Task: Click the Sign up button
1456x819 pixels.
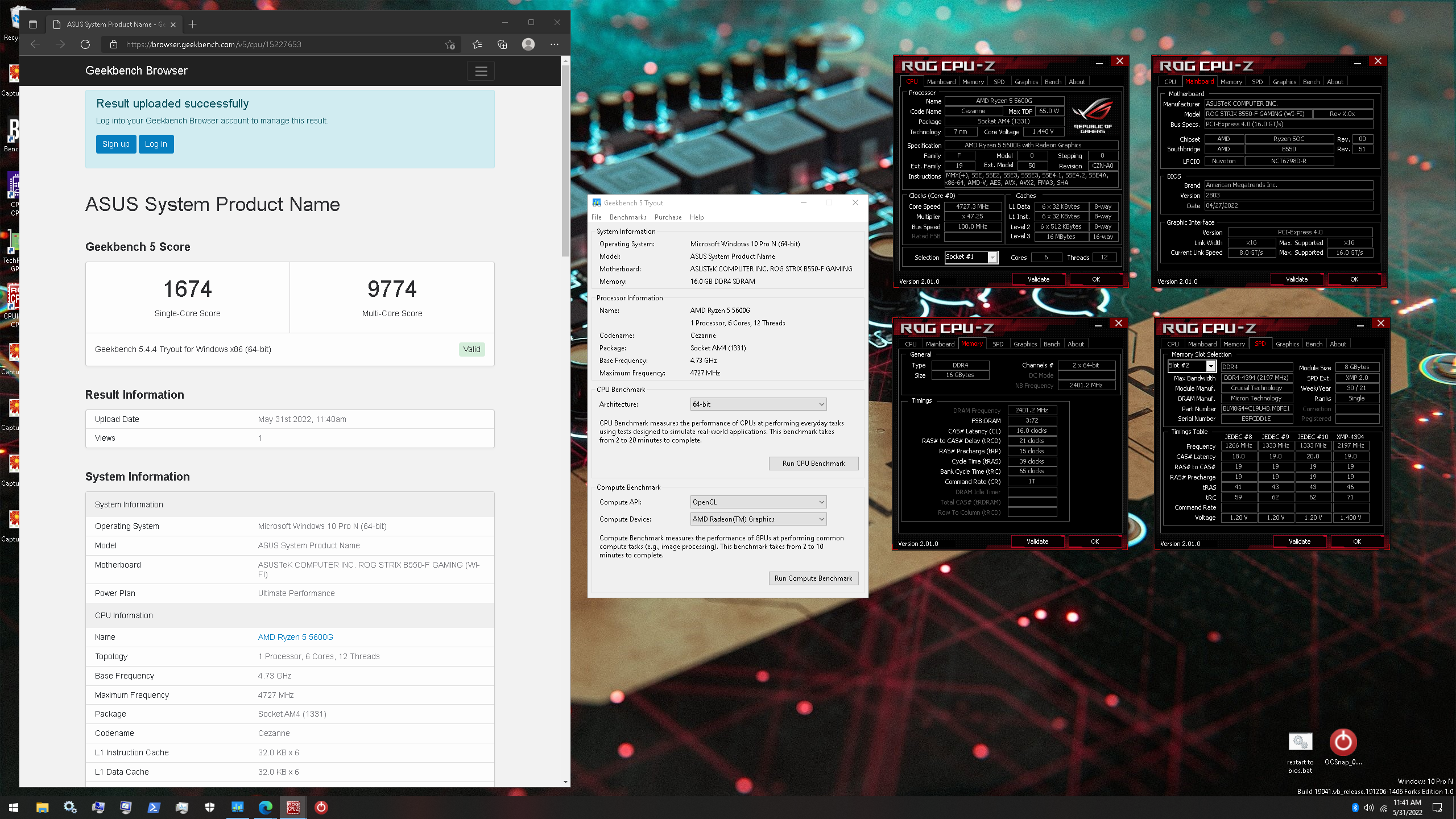Action: 116,144
